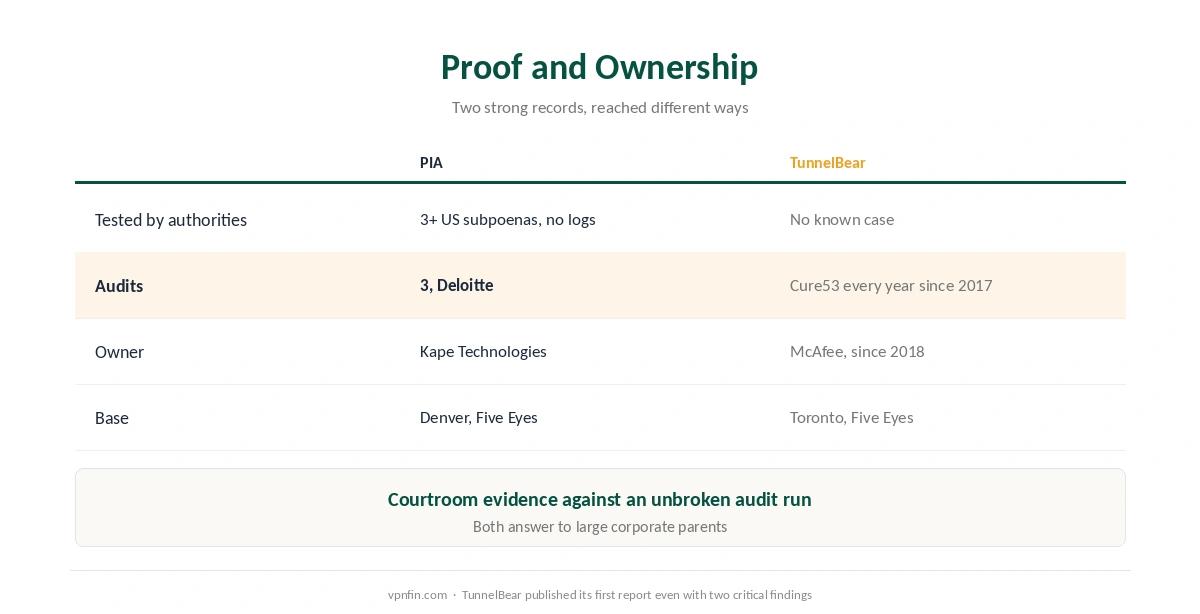The height and width of the screenshot is (614, 1200).
Task: Select the Audits row label
Action: (x=119, y=286)
